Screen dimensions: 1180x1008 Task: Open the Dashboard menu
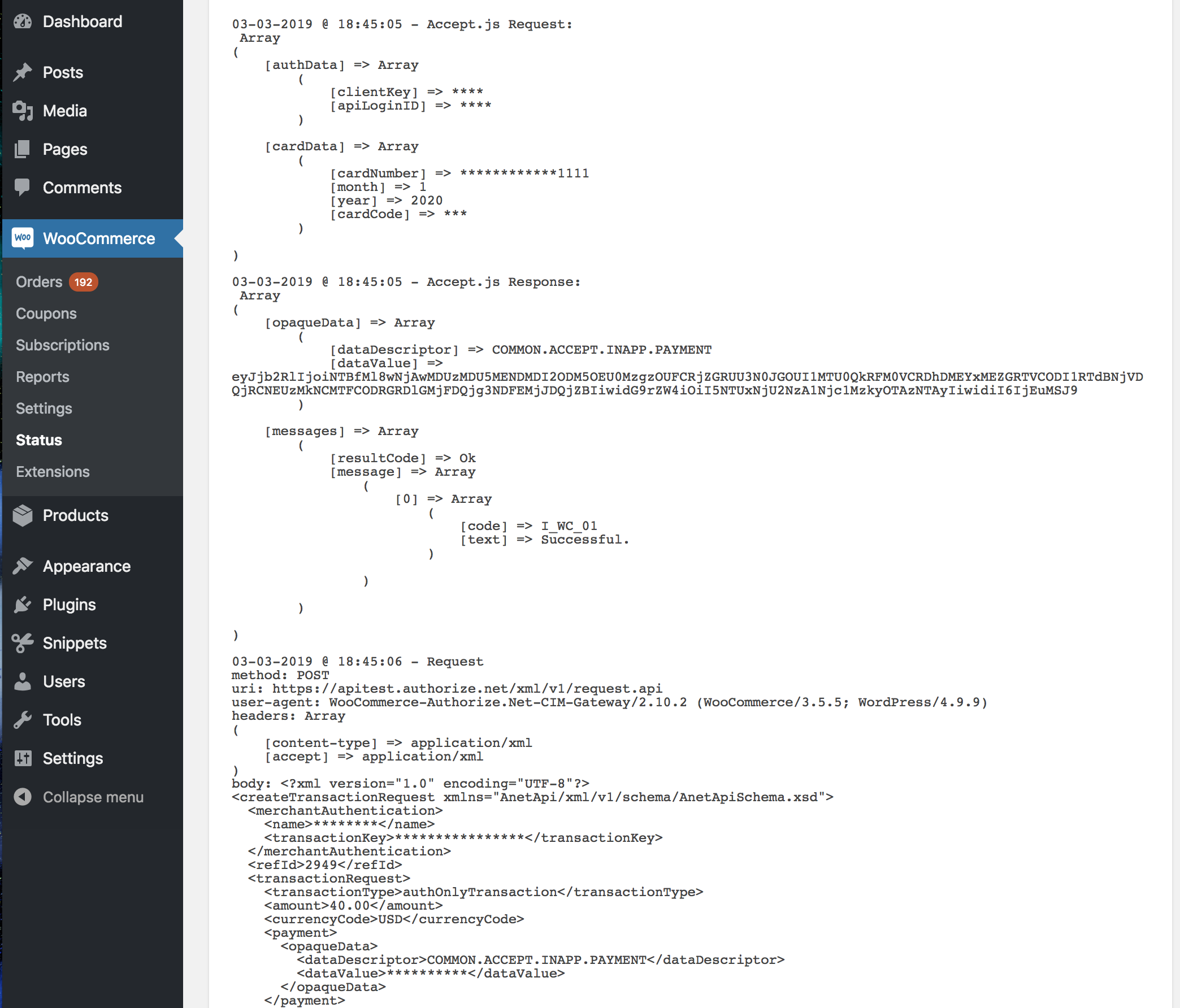[x=83, y=21]
